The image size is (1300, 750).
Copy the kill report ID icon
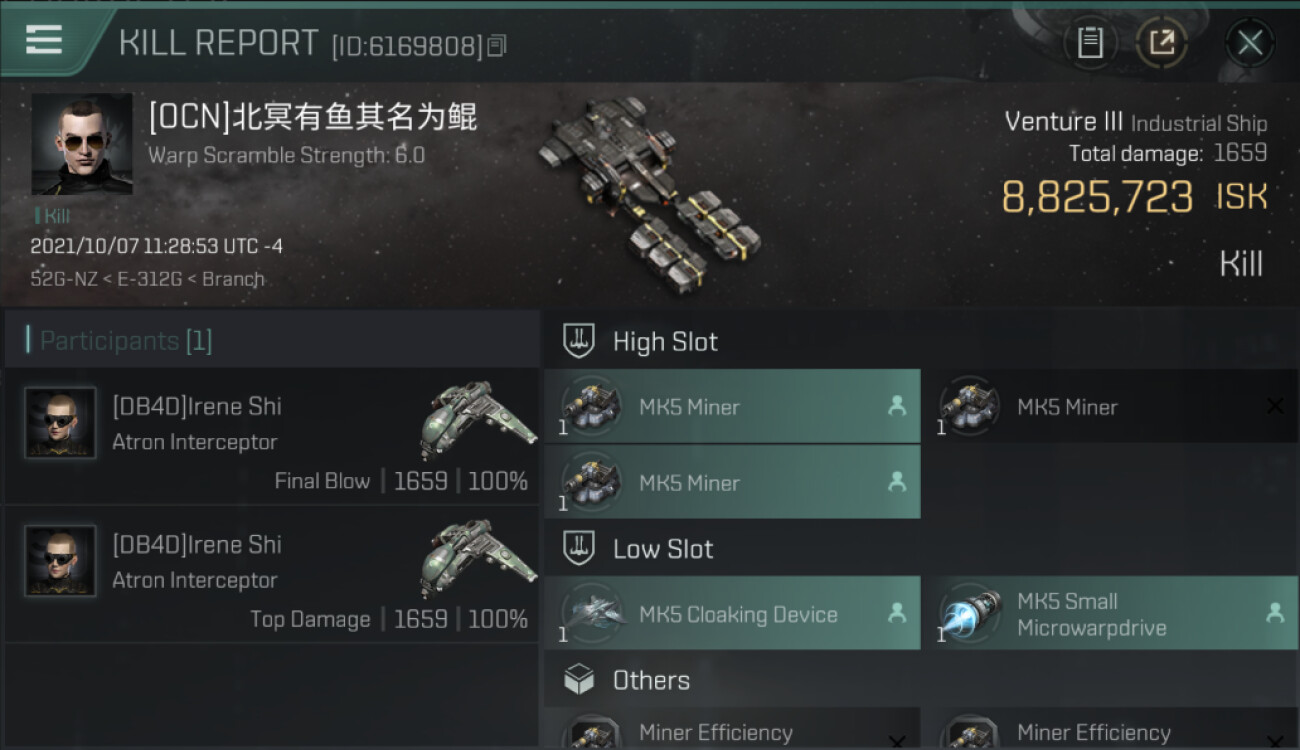[x=497, y=45]
